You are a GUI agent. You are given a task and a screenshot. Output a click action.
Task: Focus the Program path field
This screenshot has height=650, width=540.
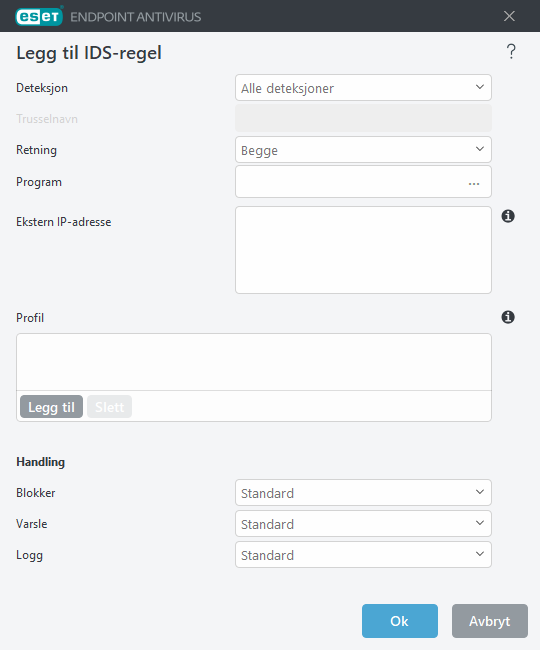click(x=350, y=182)
